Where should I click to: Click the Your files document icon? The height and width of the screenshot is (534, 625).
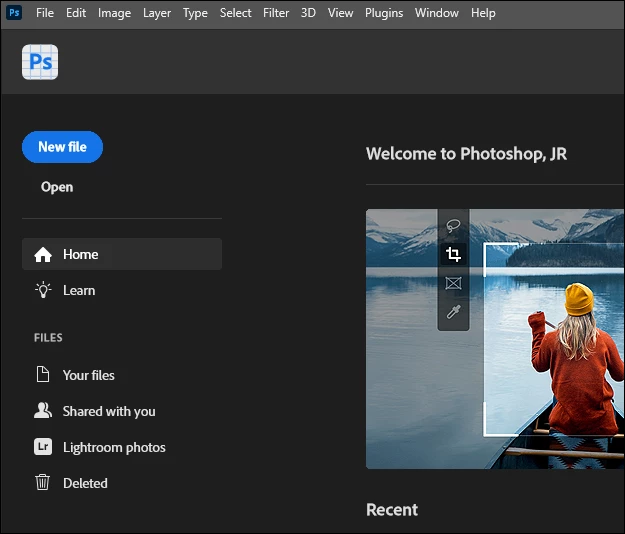click(43, 375)
